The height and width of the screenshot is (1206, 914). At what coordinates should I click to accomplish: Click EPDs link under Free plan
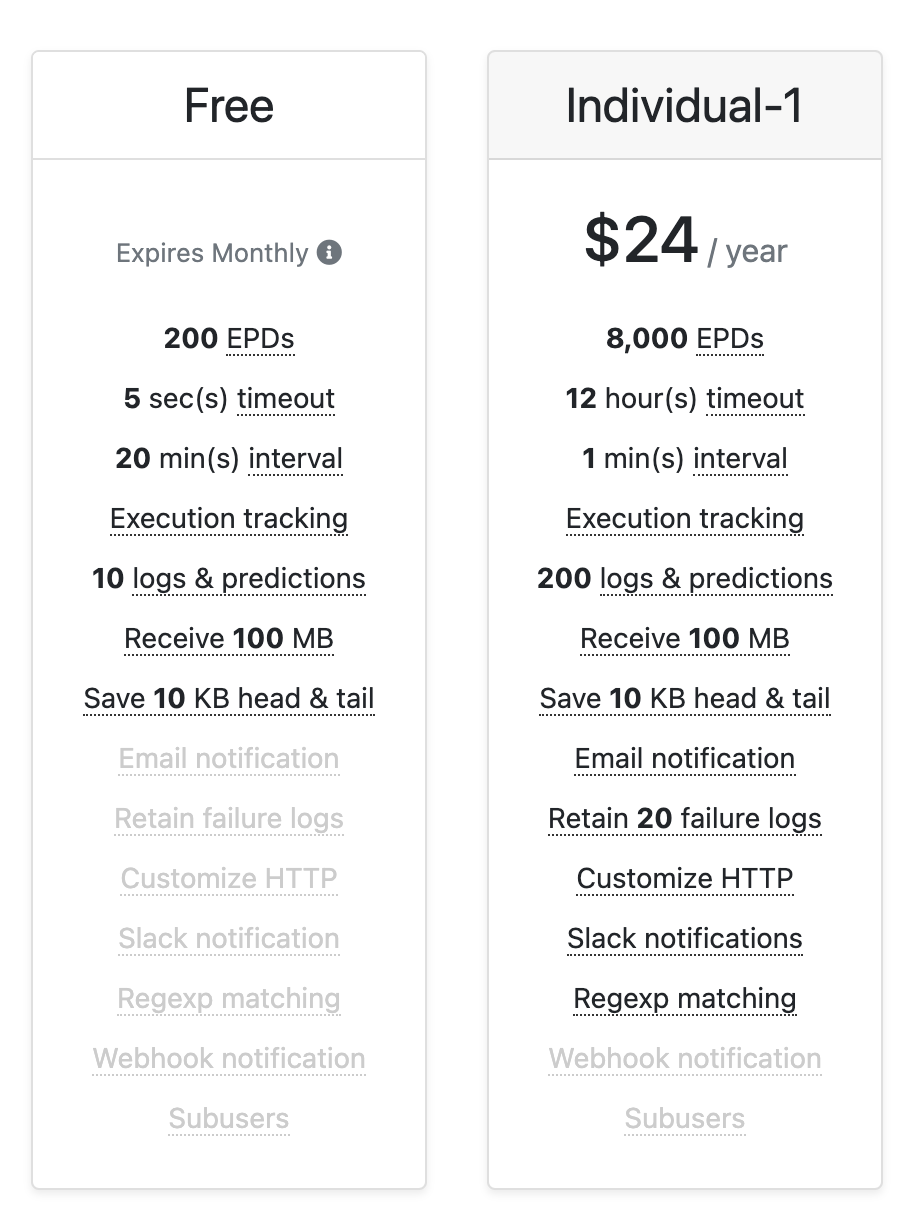pyautogui.click(x=261, y=339)
